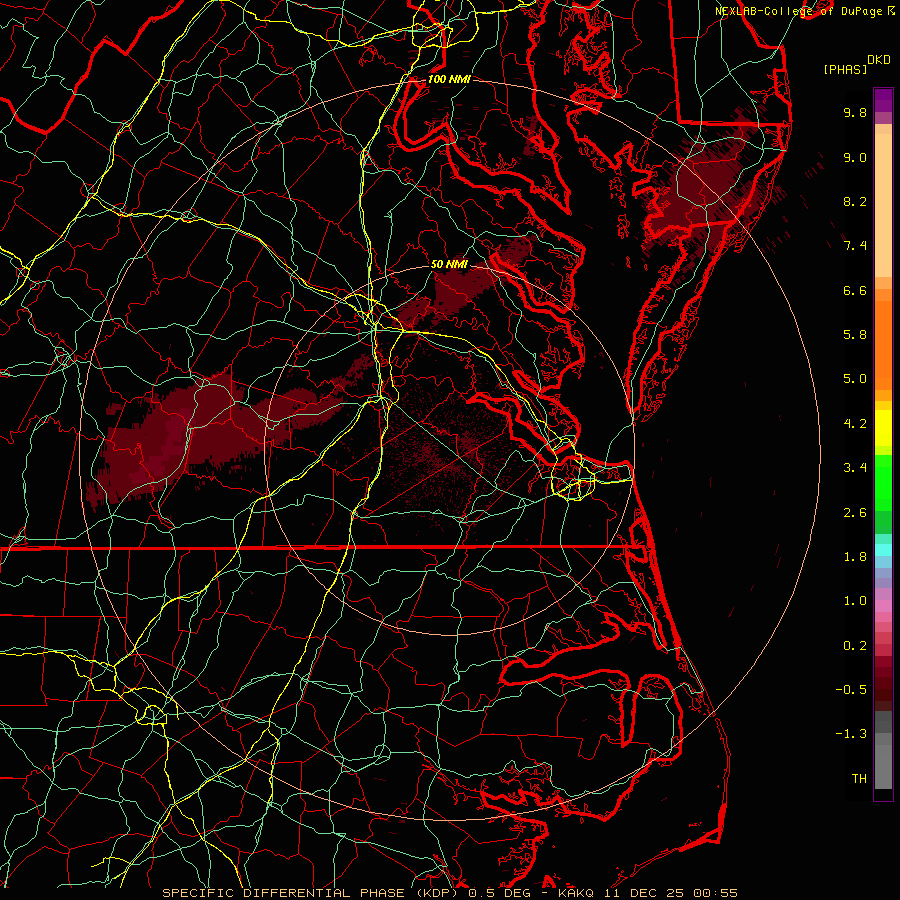Click the 9.0 legend value
The width and height of the screenshot is (900, 900).
[855, 157]
